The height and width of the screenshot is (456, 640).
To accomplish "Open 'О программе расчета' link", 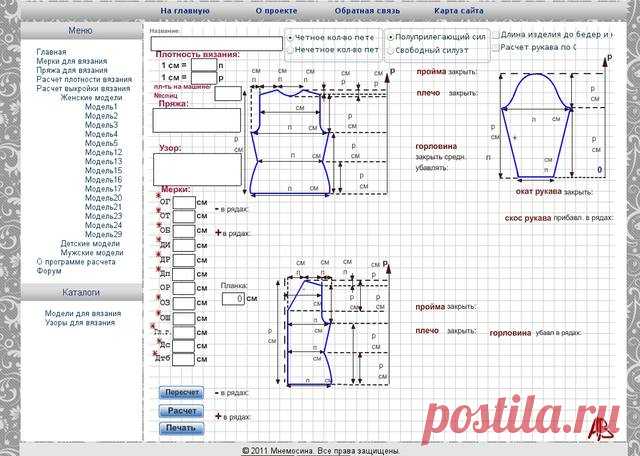I will [76, 262].
